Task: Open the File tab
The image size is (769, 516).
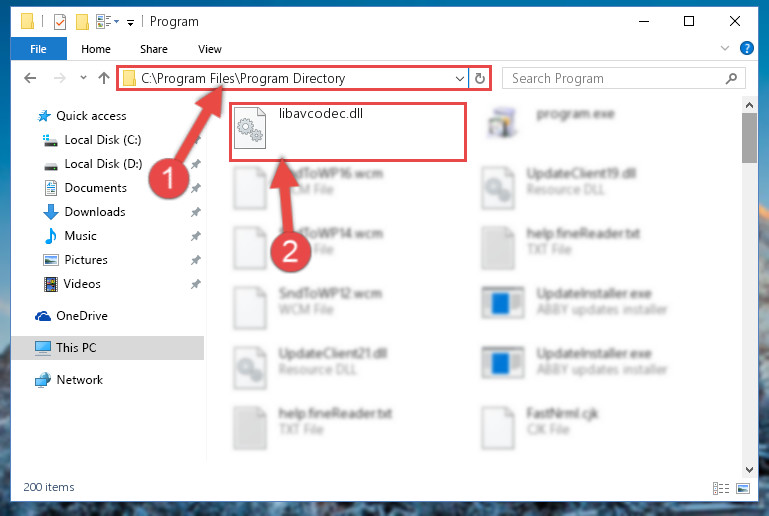Action: click(38, 49)
